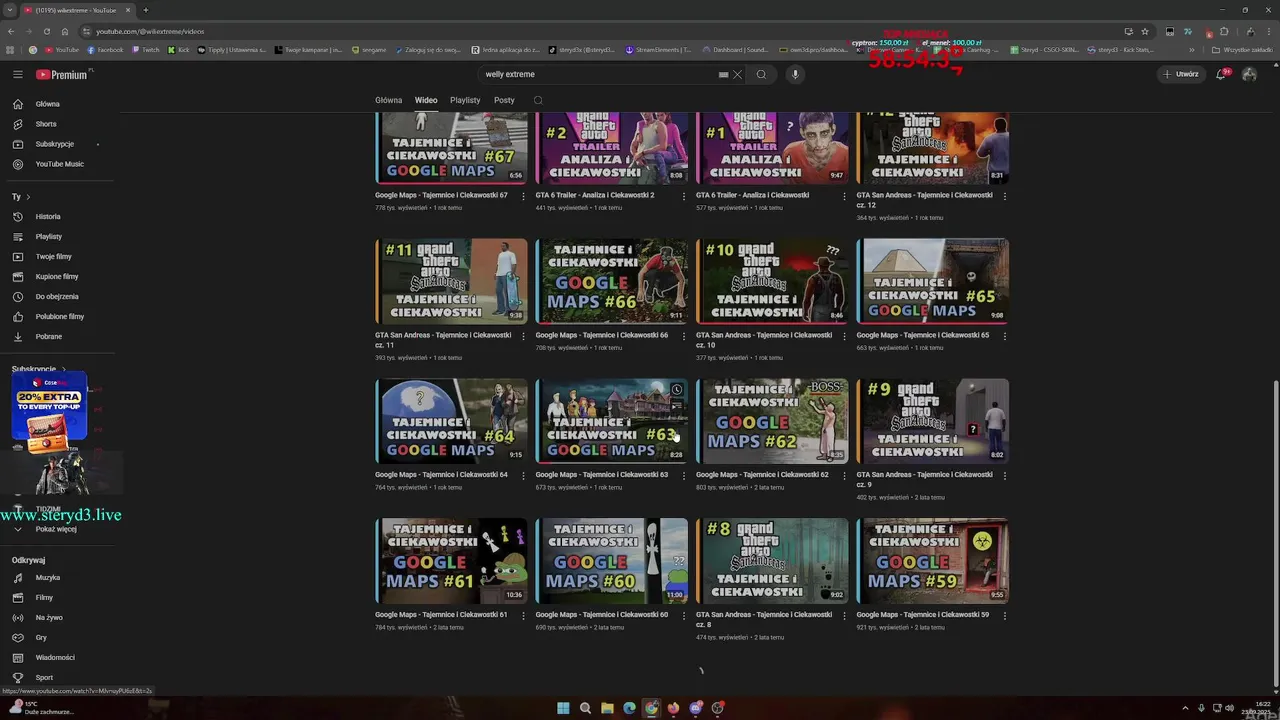Reload the page in the browser
Image resolution: width=1280 pixels, height=720 pixels.
(x=48, y=31)
